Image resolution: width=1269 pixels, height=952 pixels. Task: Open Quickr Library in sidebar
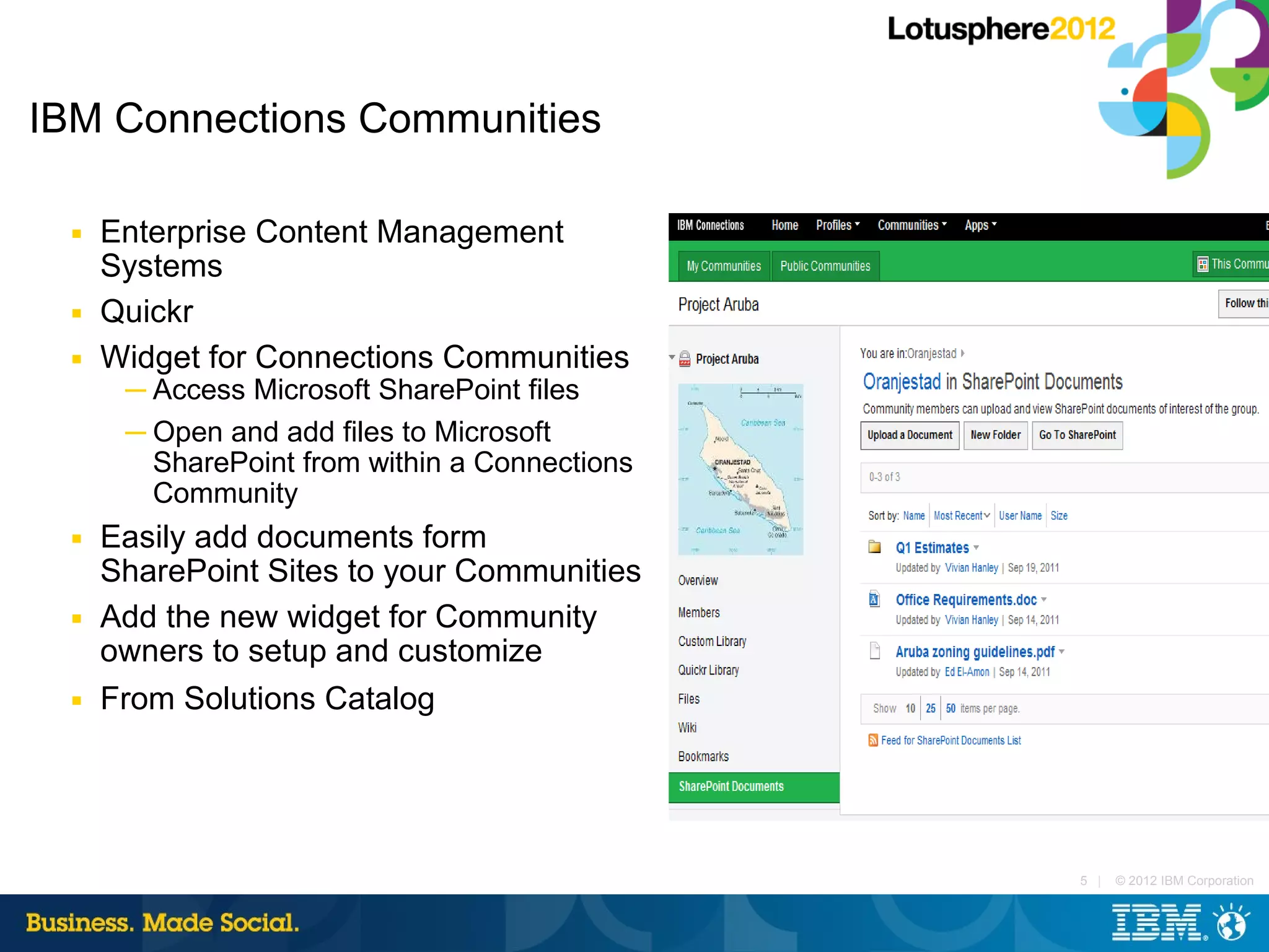point(708,670)
